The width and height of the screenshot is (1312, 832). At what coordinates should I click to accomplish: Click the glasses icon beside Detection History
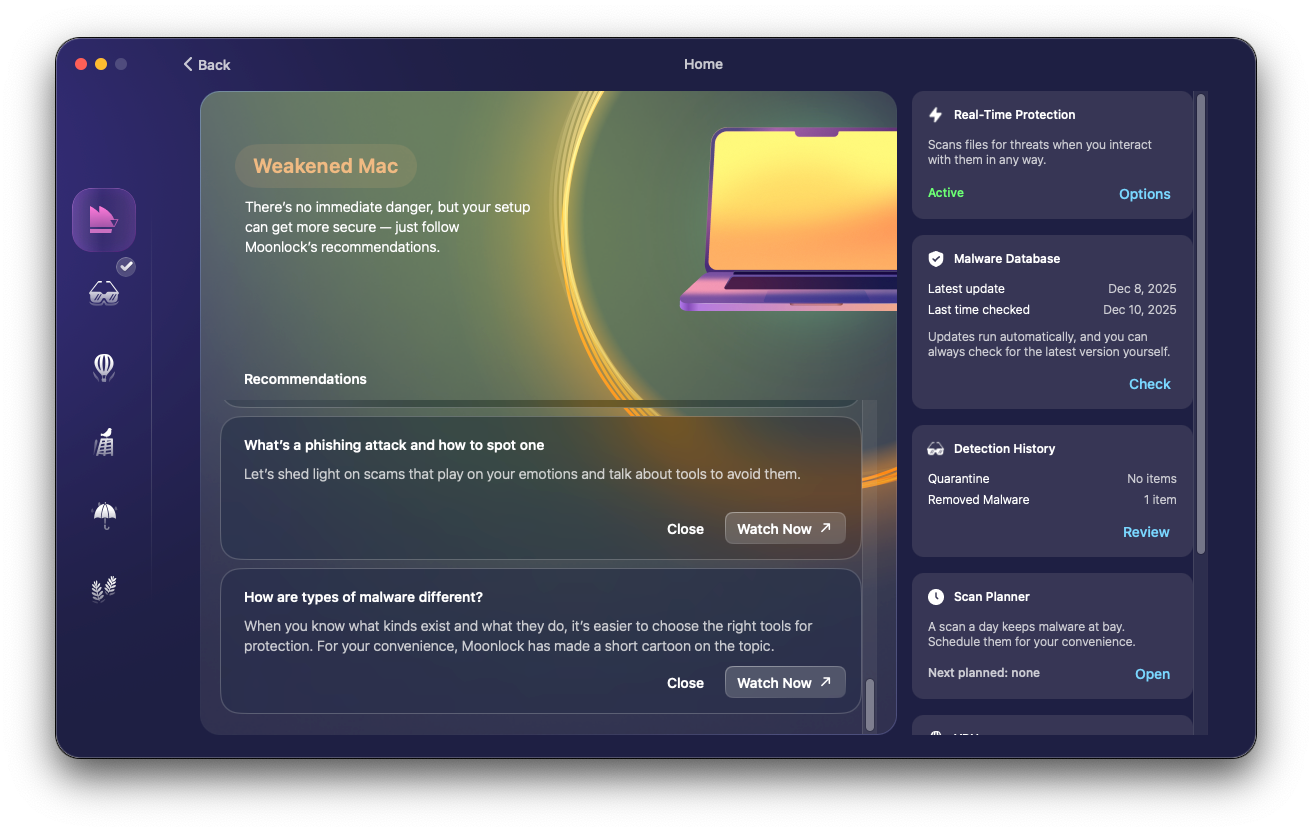[x=936, y=449]
